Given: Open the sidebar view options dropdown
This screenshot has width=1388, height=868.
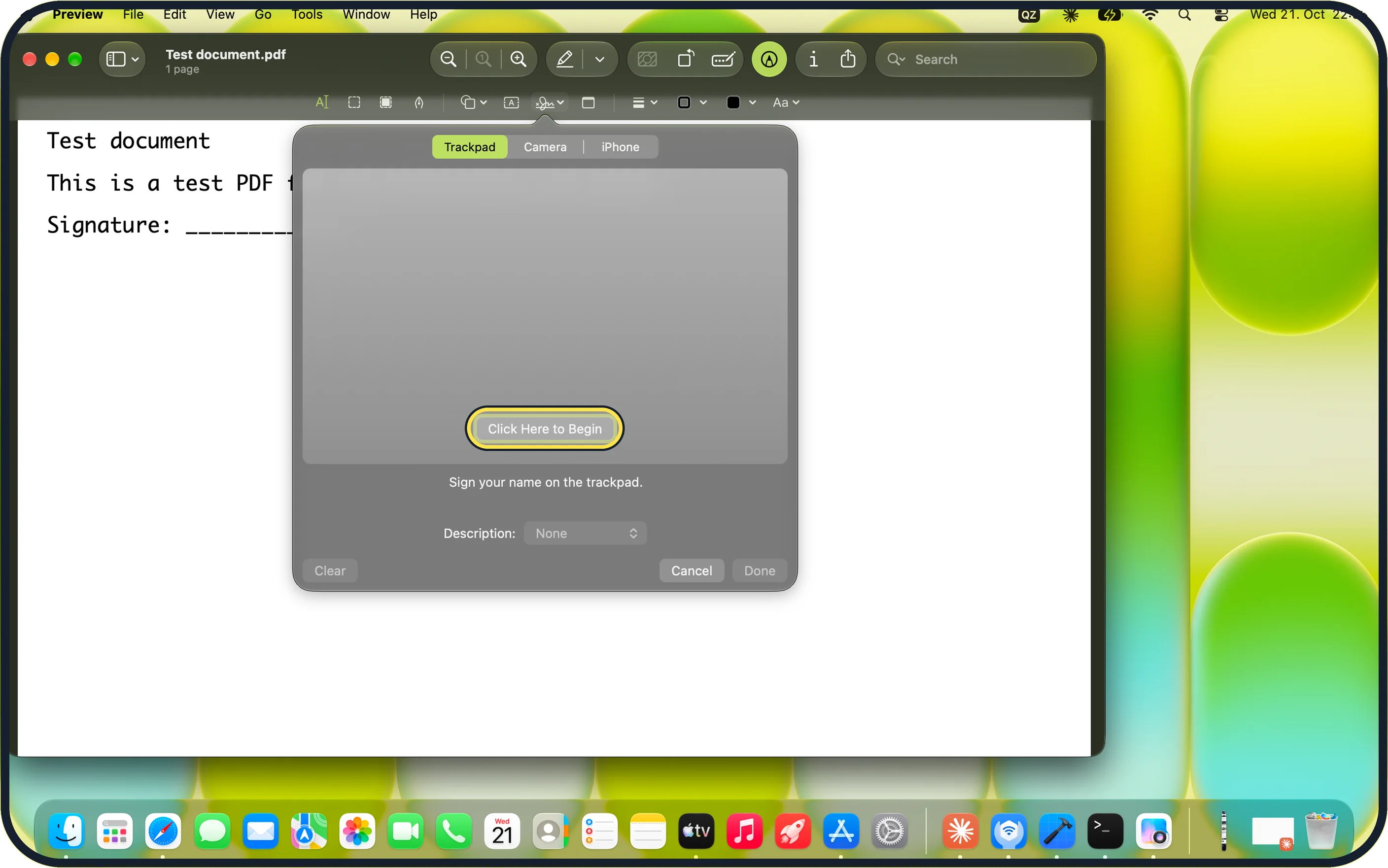Looking at the screenshot, I should point(122,59).
